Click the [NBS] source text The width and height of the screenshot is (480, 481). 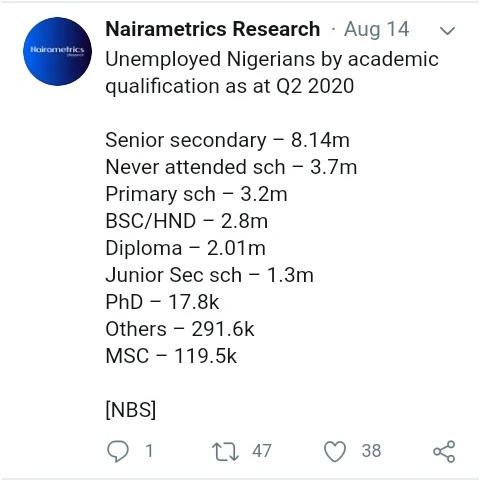131,410
